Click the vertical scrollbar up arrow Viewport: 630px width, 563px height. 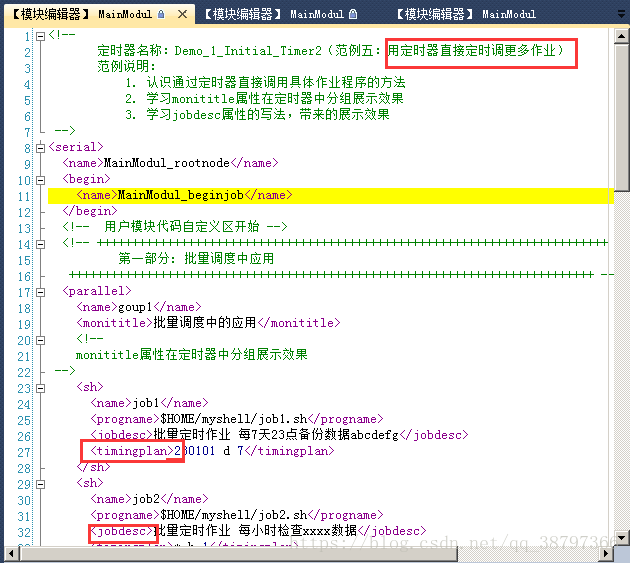(622, 37)
